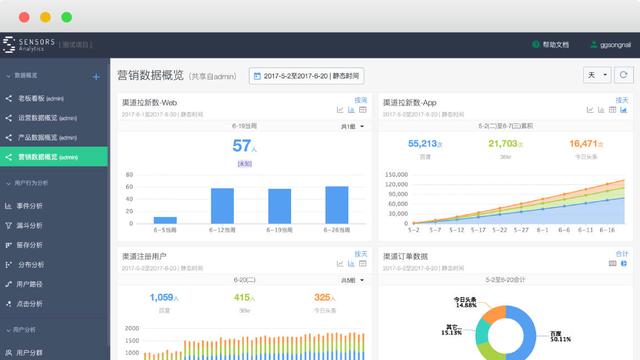Screen dimensions: 640x360
Task: Click the 16,471 value on App card
Action: (x=586, y=144)
